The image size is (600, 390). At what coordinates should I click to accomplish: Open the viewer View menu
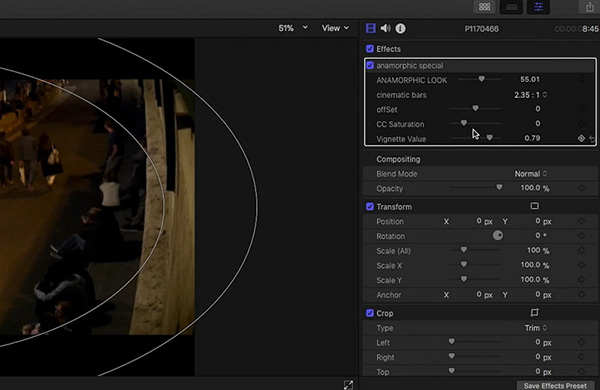click(335, 28)
